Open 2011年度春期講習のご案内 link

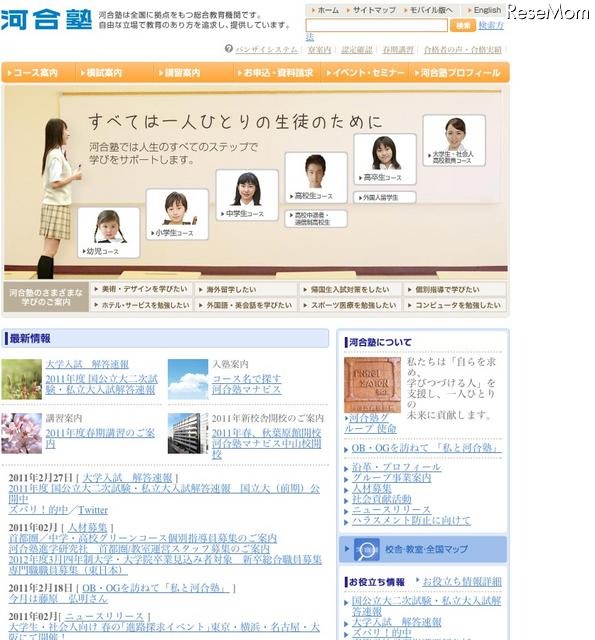(x=100, y=438)
